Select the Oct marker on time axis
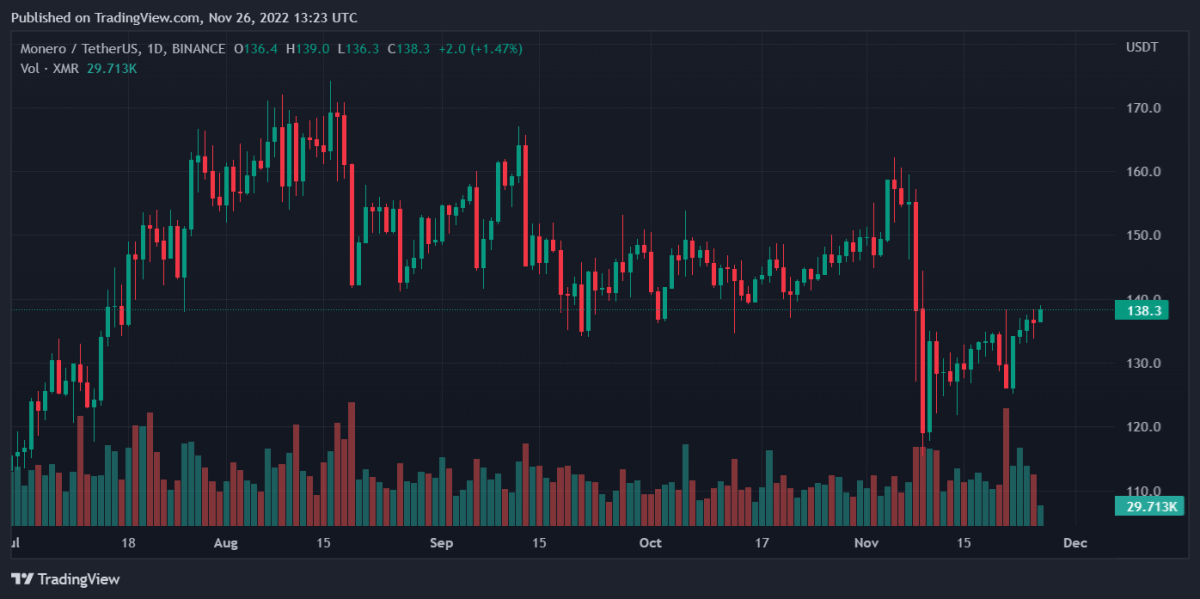 [650, 543]
